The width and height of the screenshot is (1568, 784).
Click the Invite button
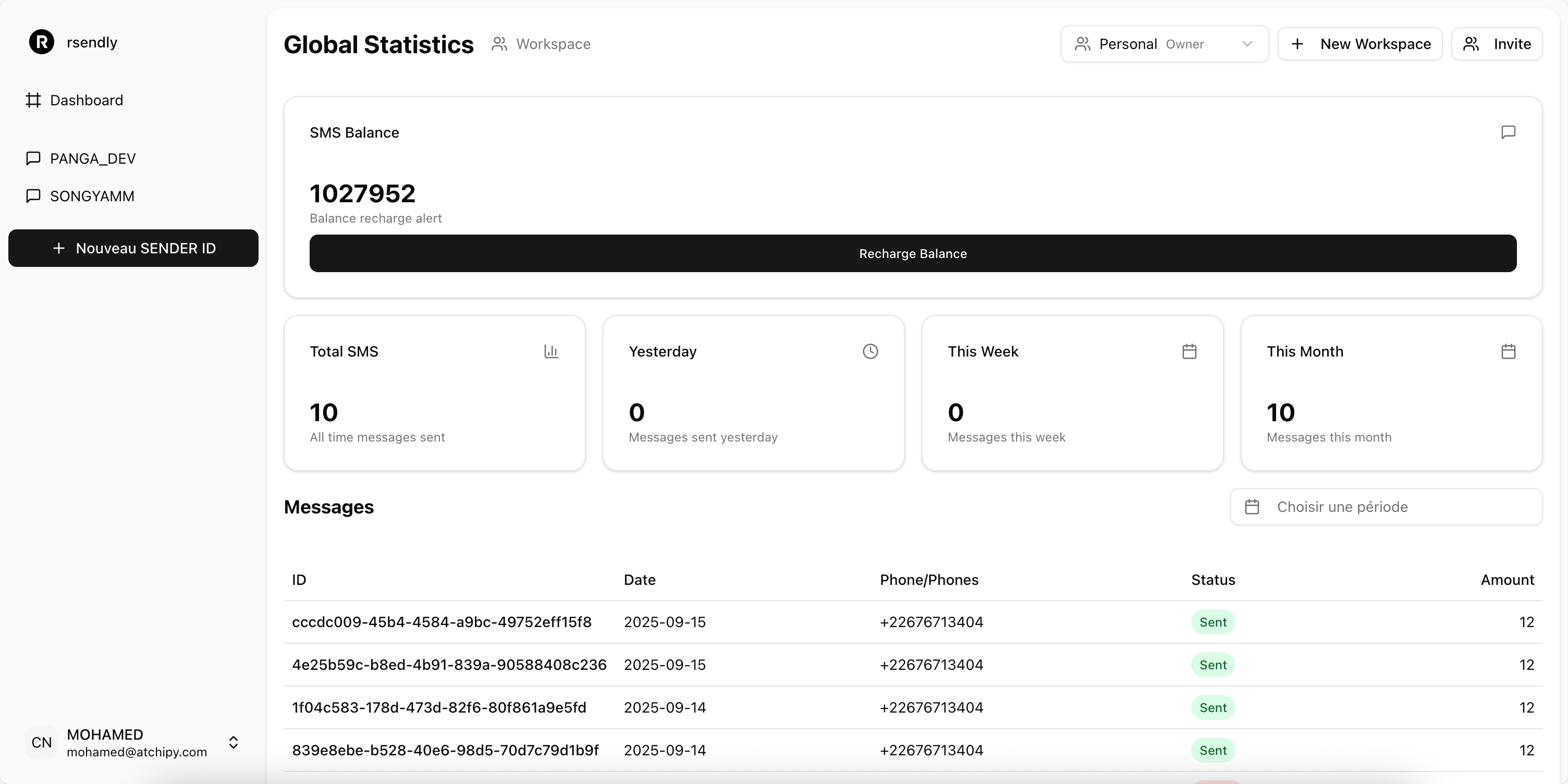[1496, 44]
